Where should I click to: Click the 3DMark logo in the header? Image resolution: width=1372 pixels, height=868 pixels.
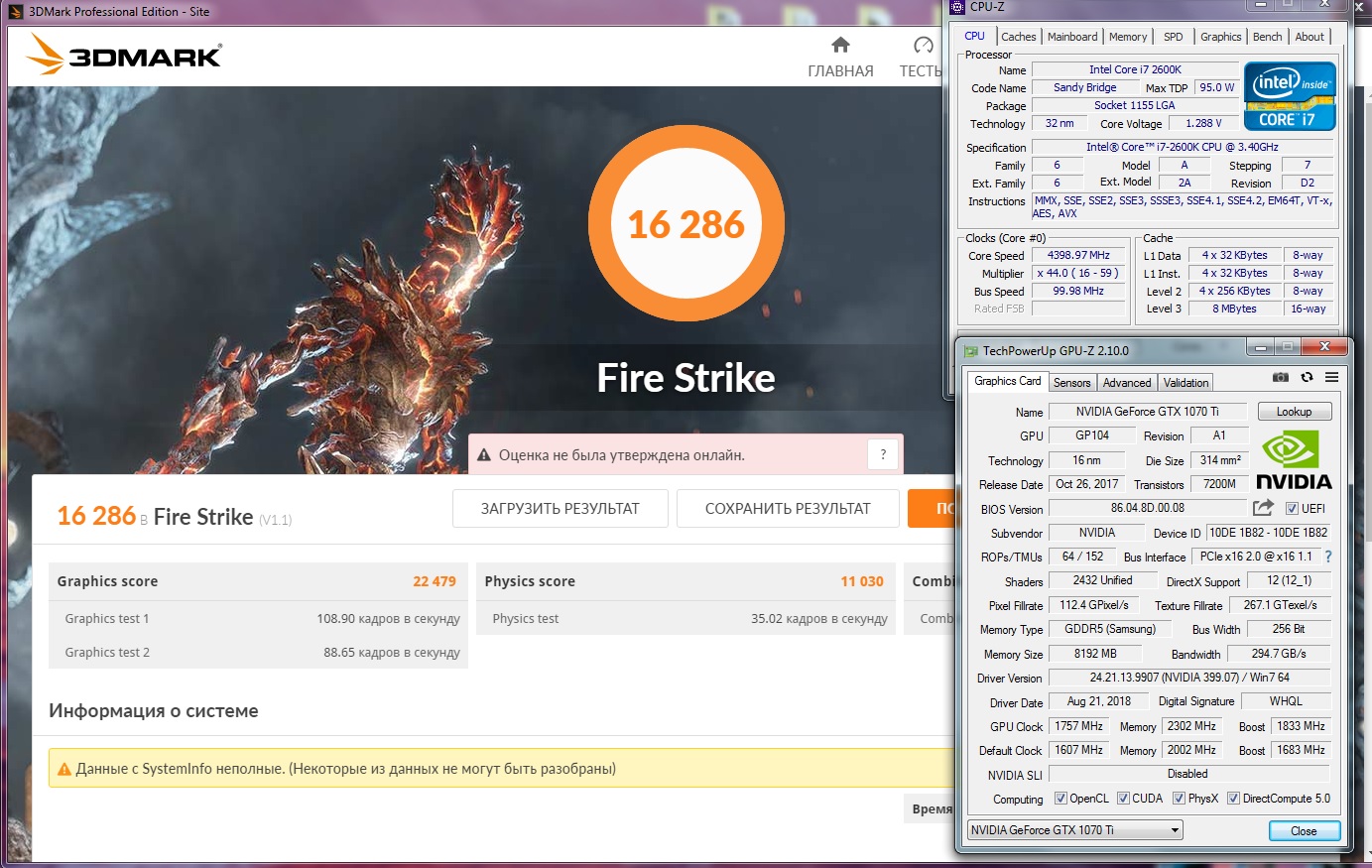pos(124,55)
